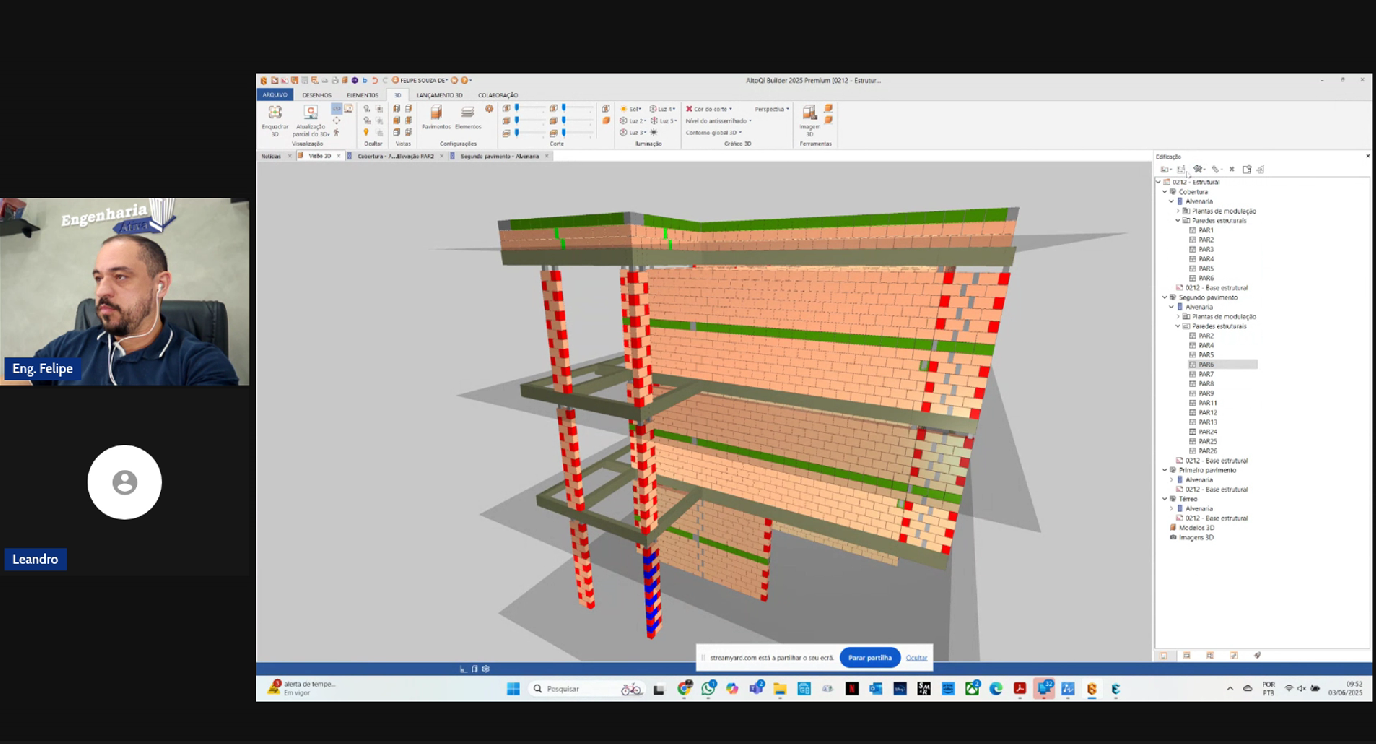Click the Imagem 3D tool icon

tap(810, 113)
